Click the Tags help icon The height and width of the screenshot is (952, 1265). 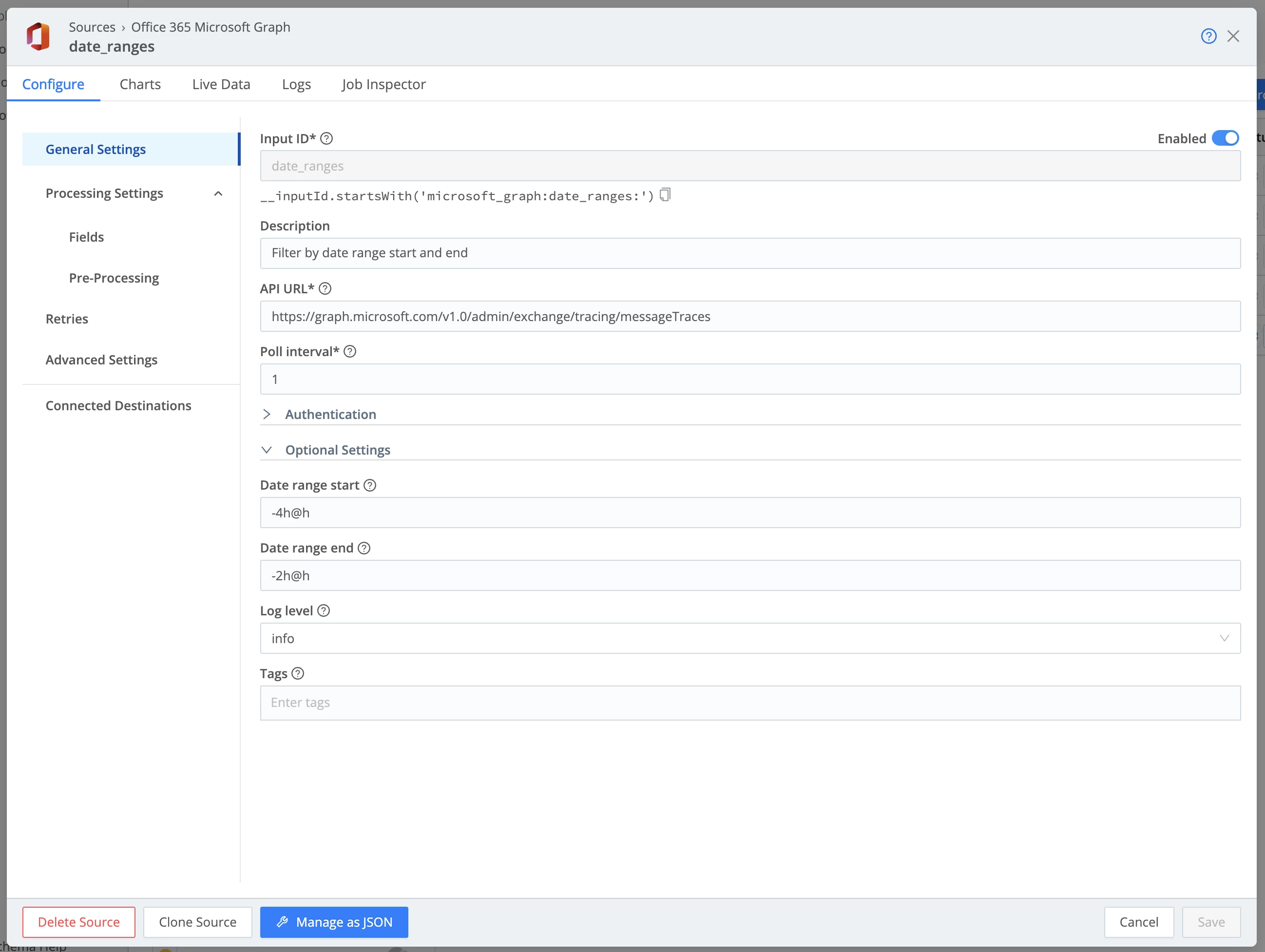(298, 673)
